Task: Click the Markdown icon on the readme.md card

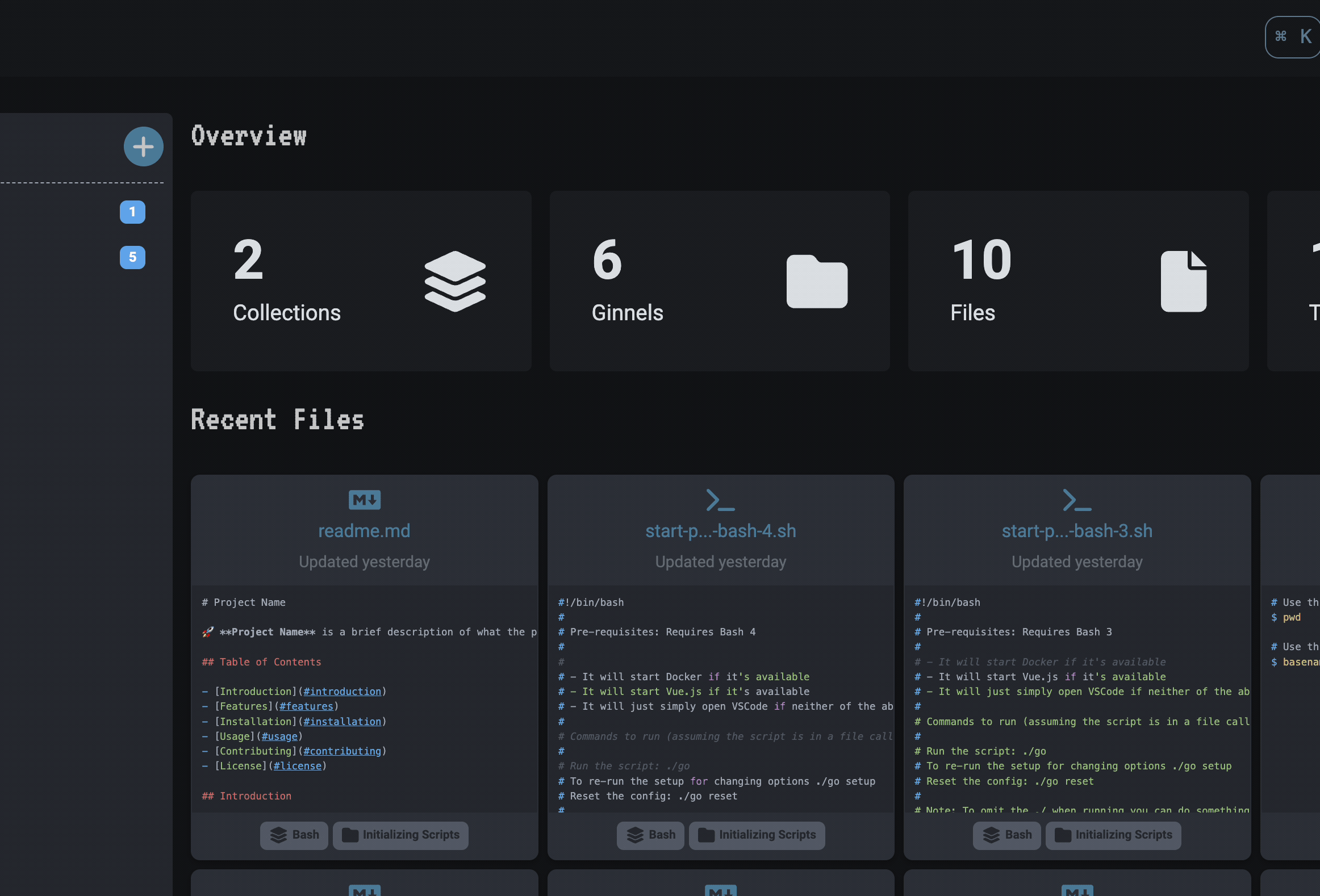Action: tap(364, 500)
